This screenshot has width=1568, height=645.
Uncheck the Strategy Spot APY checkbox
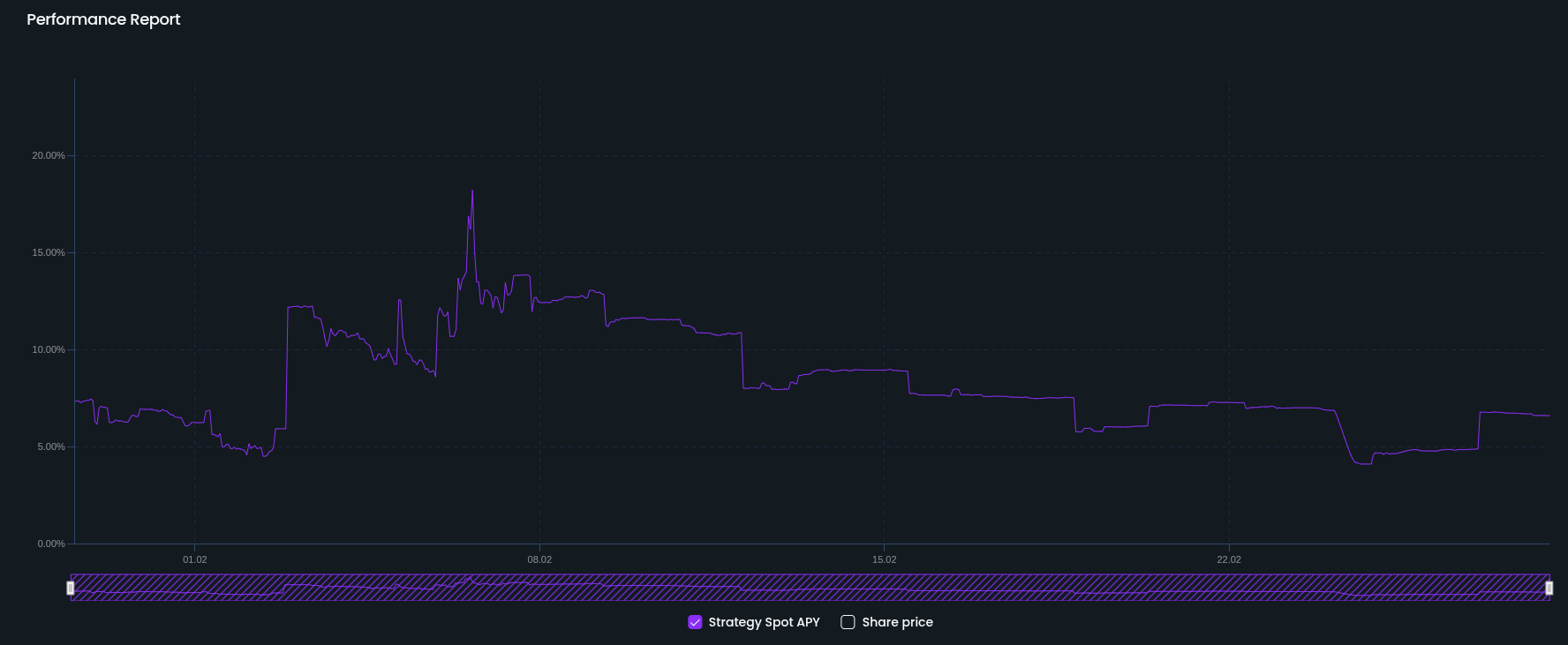coord(695,622)
